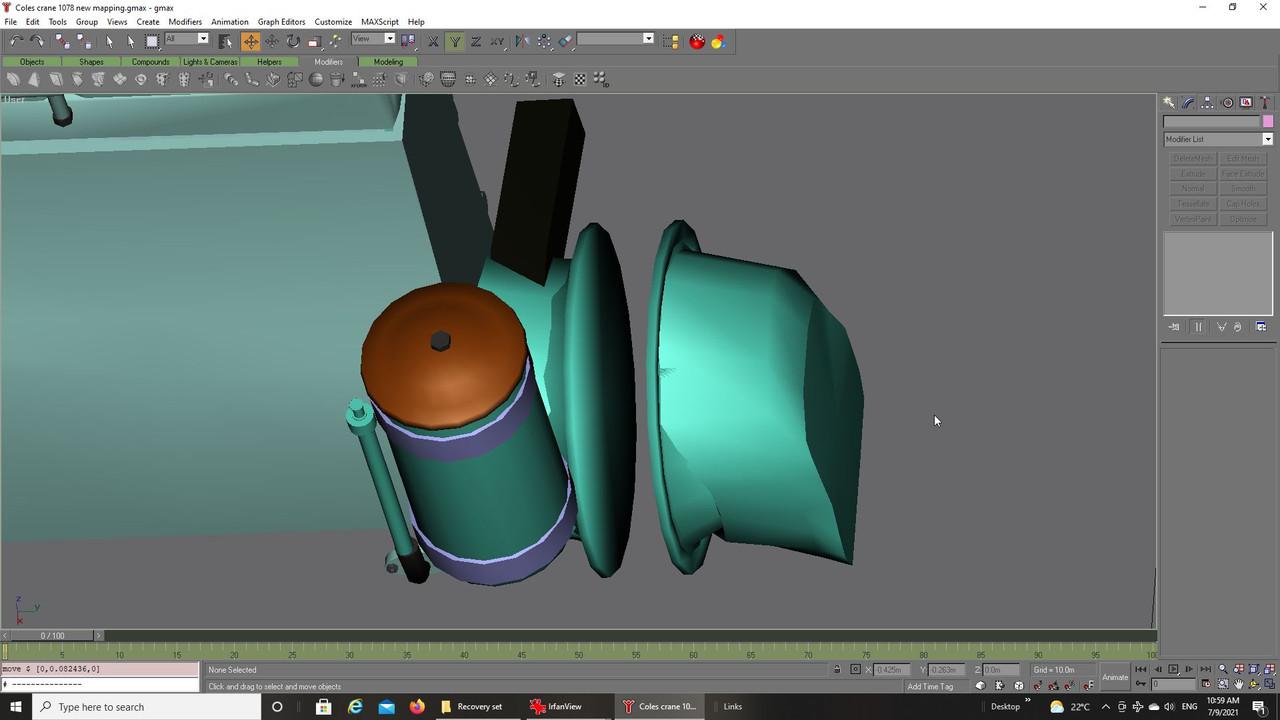Open the Array tool icon
Viewport: 1280px width, 720px height.
[x=544, y=41]
